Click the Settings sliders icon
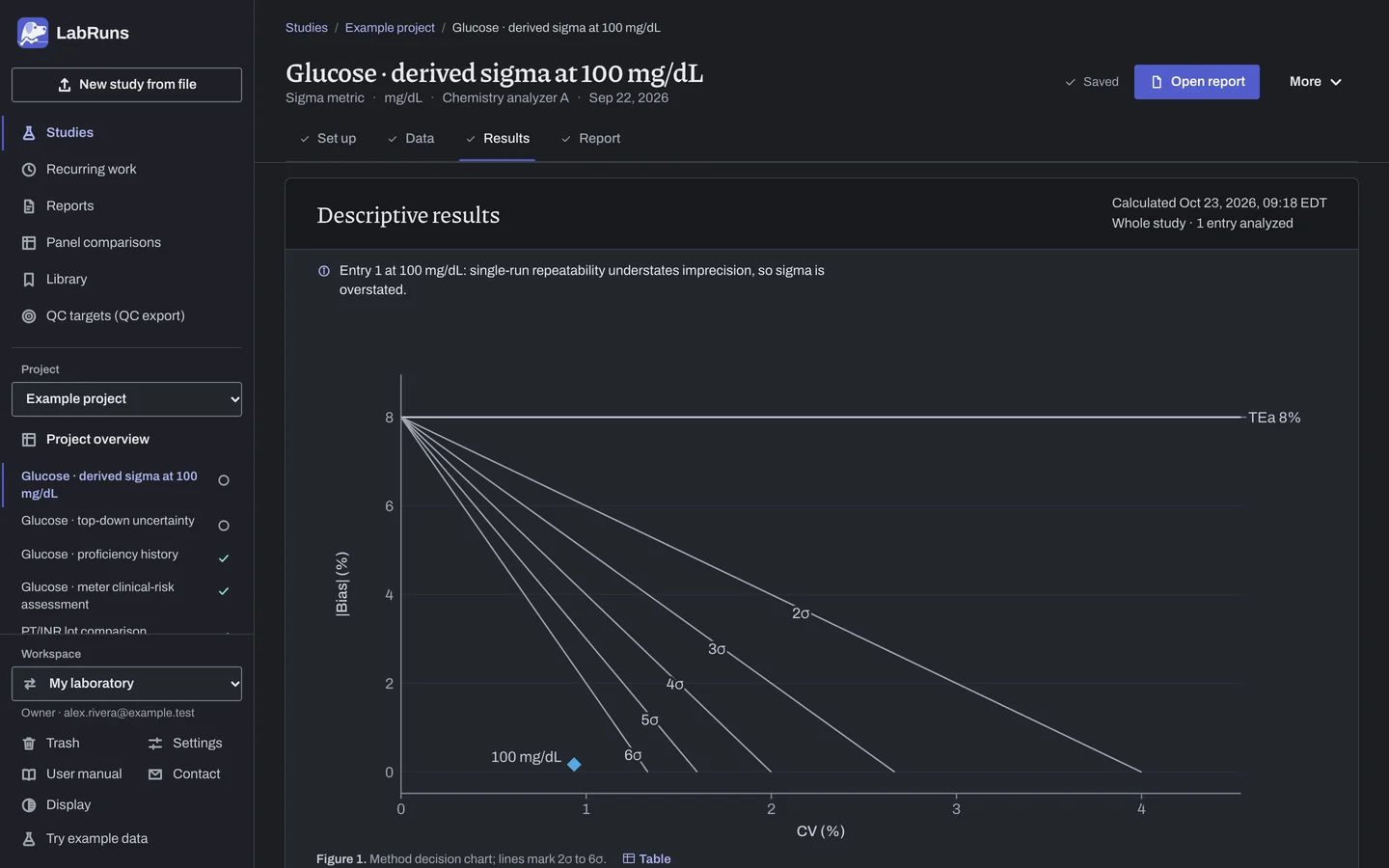1389x868 pixels. (155, 744)
